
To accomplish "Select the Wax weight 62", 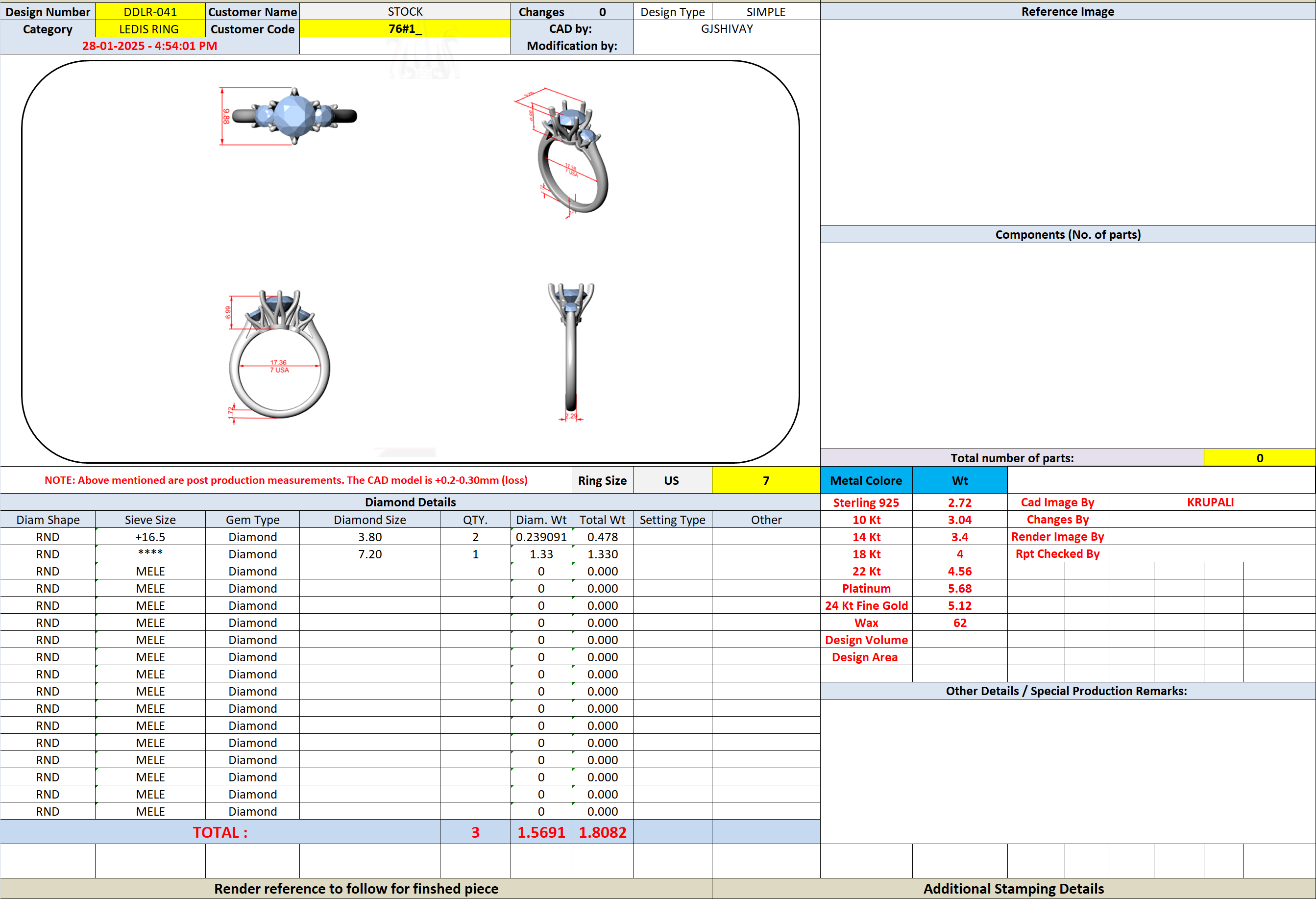I will pos(959,623).
